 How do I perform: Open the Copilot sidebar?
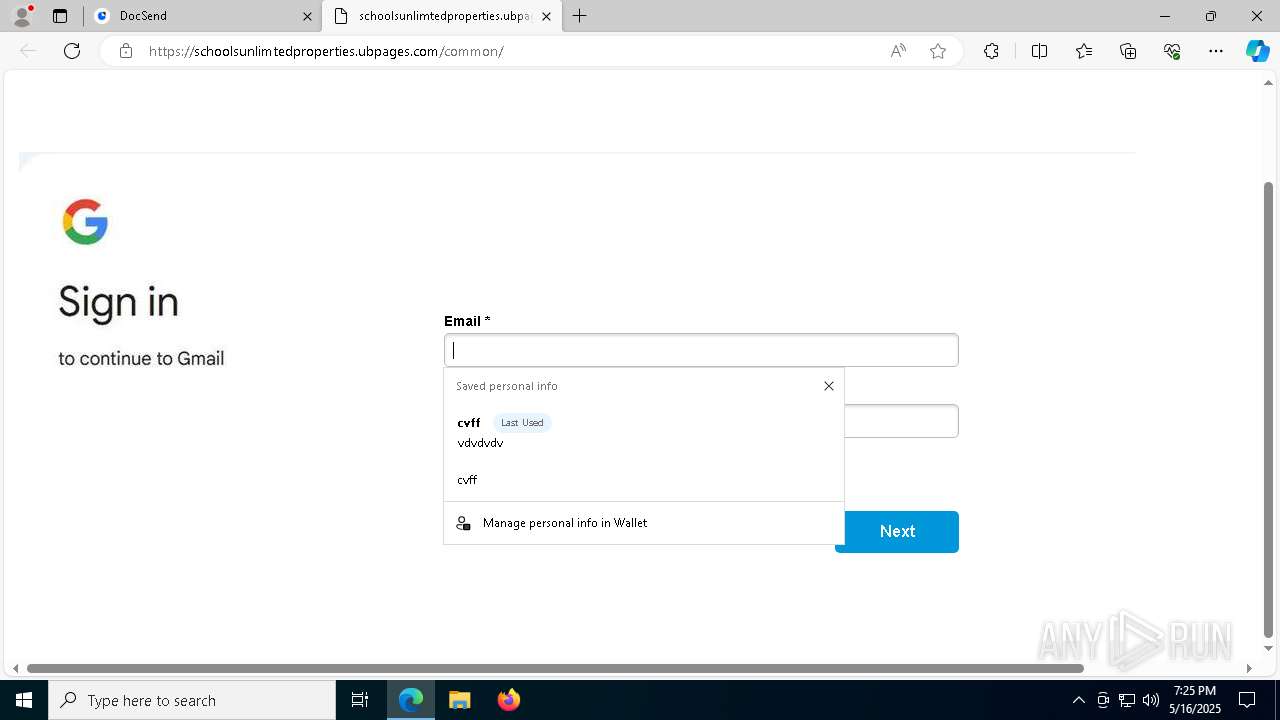[1257, 51]
